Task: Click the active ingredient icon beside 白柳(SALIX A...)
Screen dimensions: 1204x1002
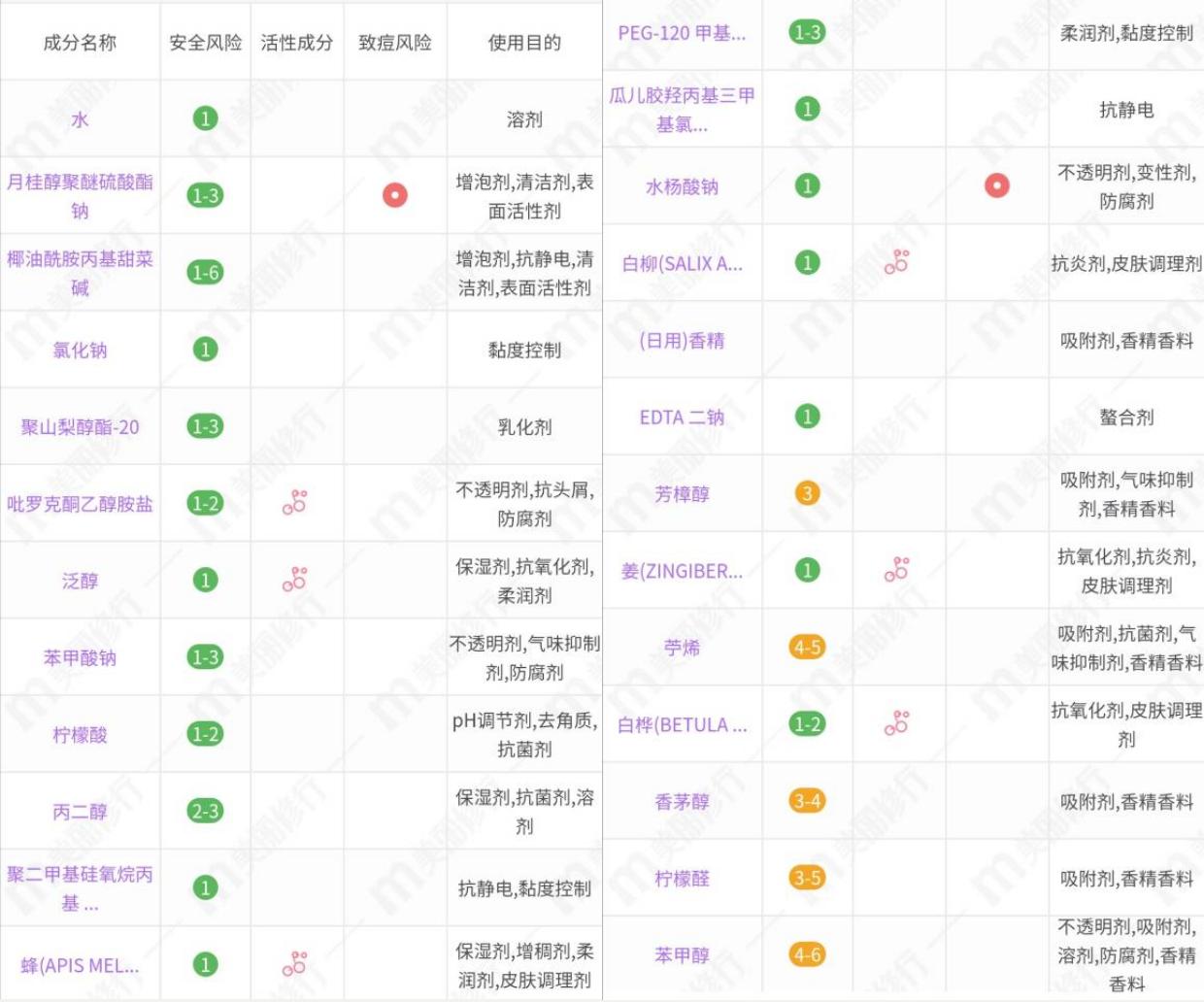Action: [897, 260]
